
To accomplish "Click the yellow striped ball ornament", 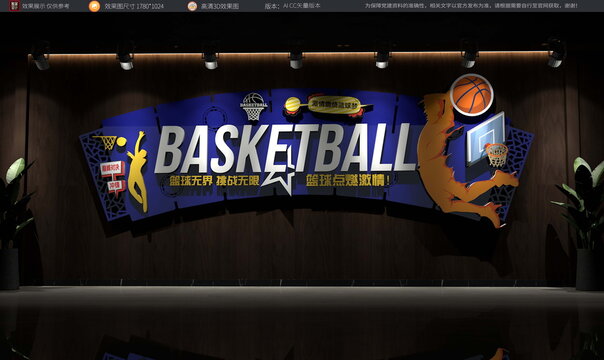I will [x=293, y=105].
